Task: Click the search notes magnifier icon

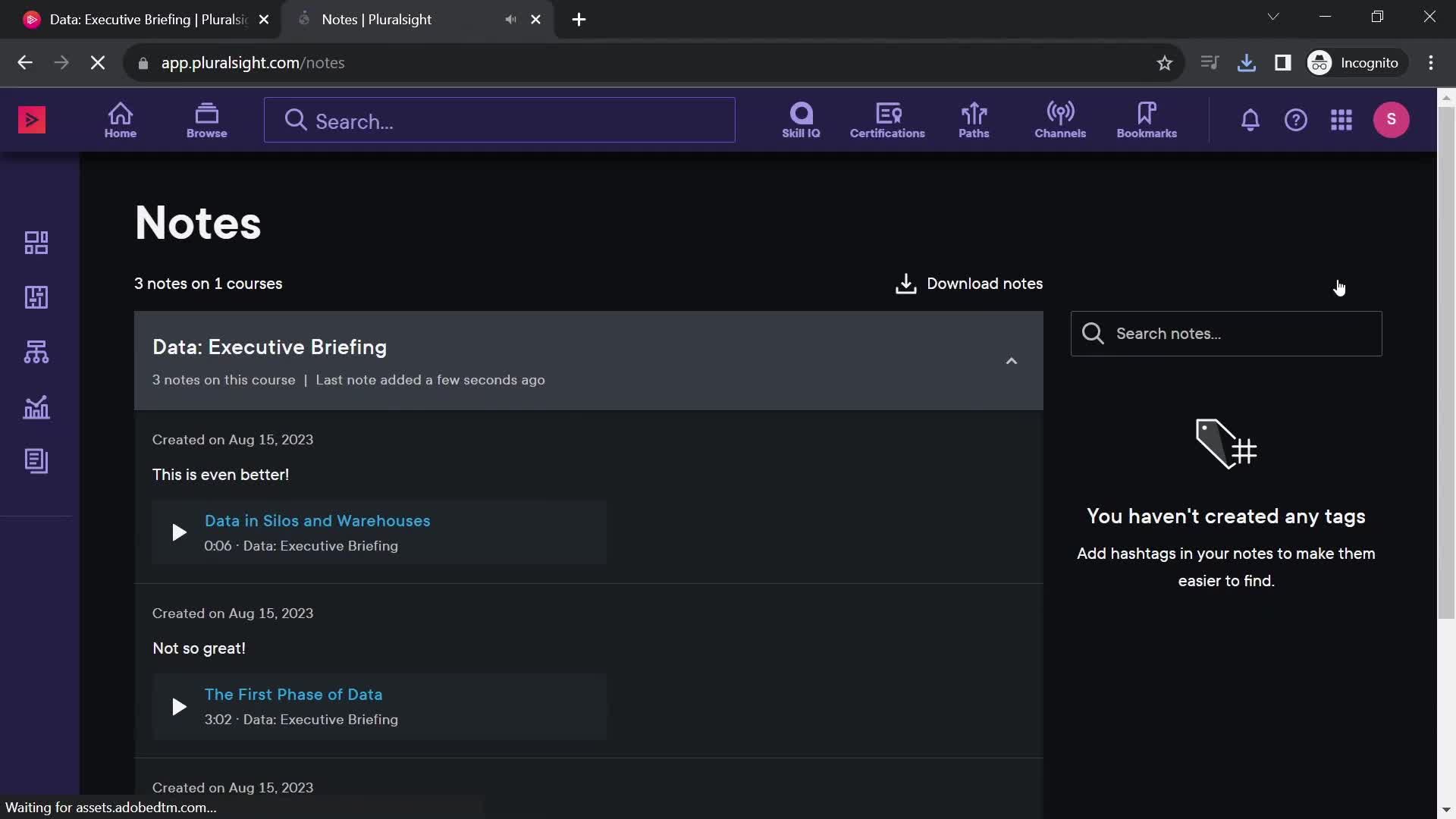Action: coord(1093,334)
